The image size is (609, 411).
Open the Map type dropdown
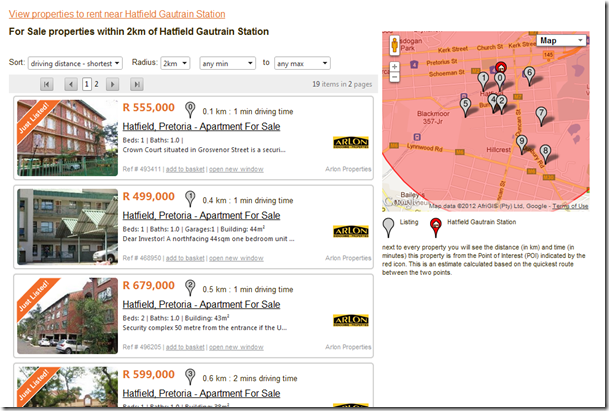click(561, 40)
